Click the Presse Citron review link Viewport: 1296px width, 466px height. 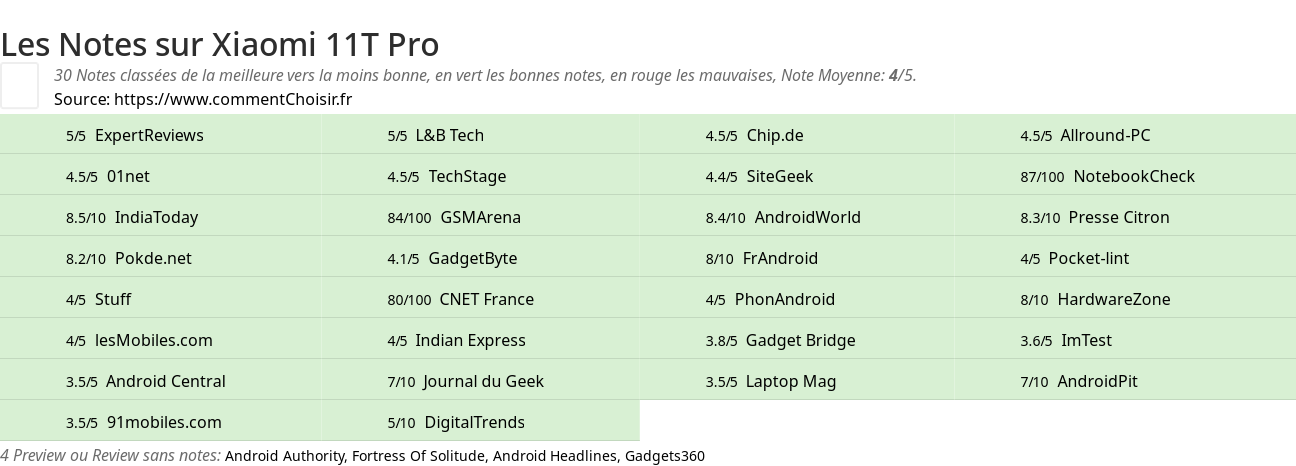pos(1119,217)
